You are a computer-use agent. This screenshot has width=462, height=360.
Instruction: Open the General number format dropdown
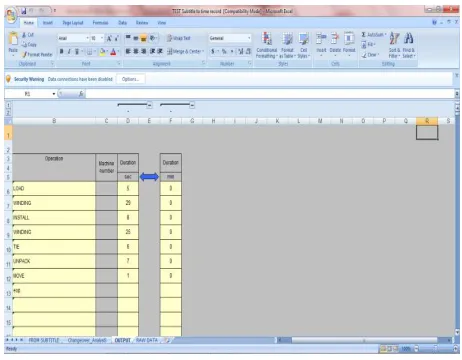pos(249,38)
